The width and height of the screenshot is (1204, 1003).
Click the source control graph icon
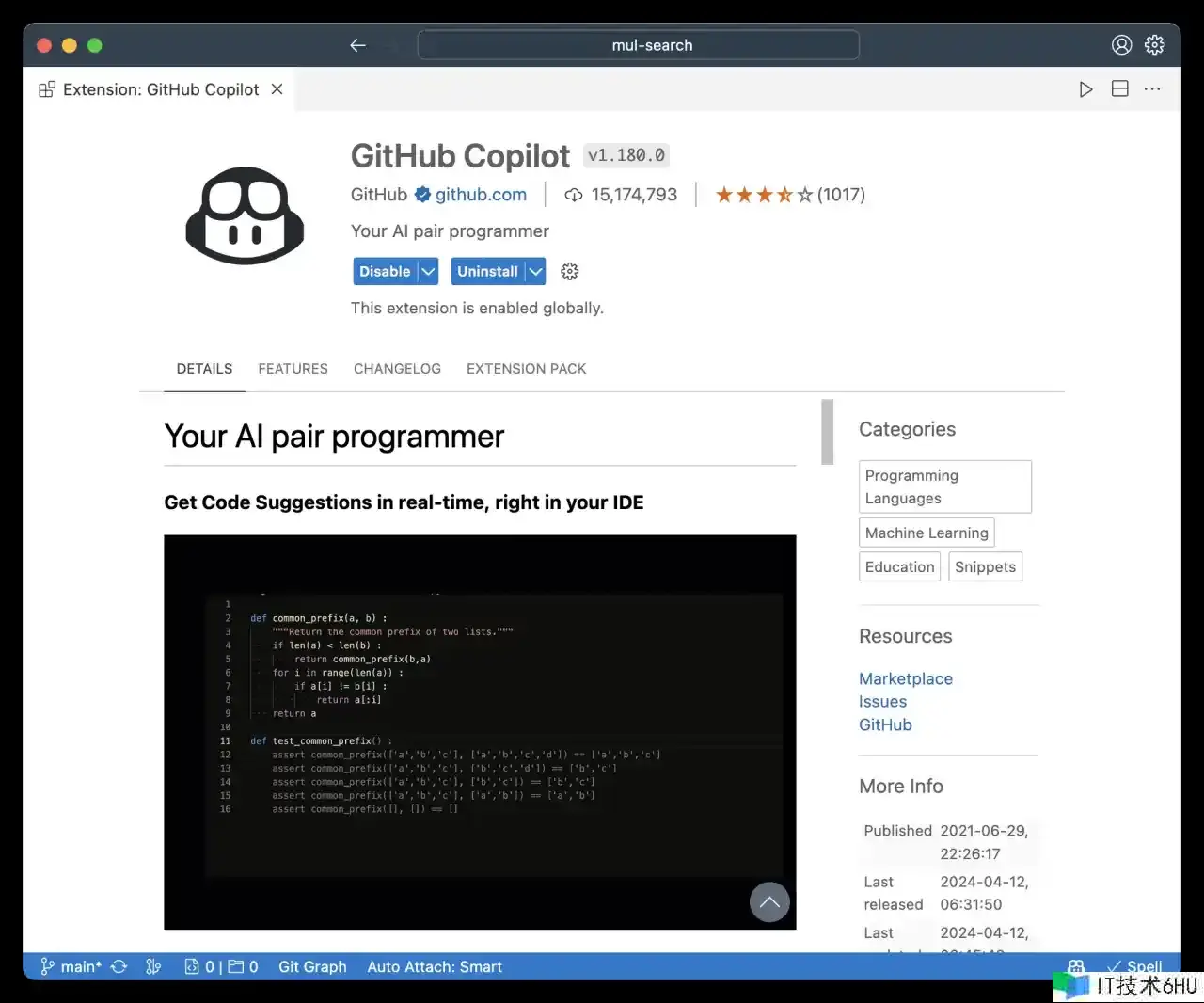click(153, 966)
